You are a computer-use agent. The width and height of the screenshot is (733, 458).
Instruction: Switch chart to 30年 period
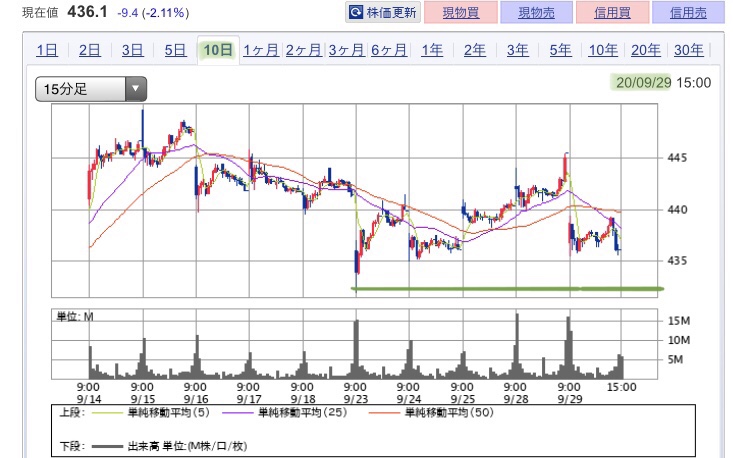click(689, 50)
